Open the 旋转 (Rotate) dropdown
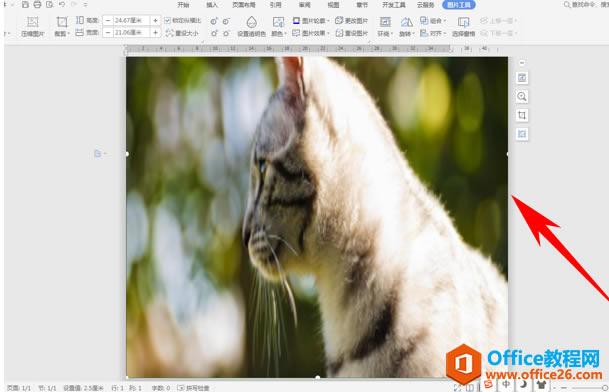Image resolution: width=609 pixels, height=392 pixels. point(406,26)
